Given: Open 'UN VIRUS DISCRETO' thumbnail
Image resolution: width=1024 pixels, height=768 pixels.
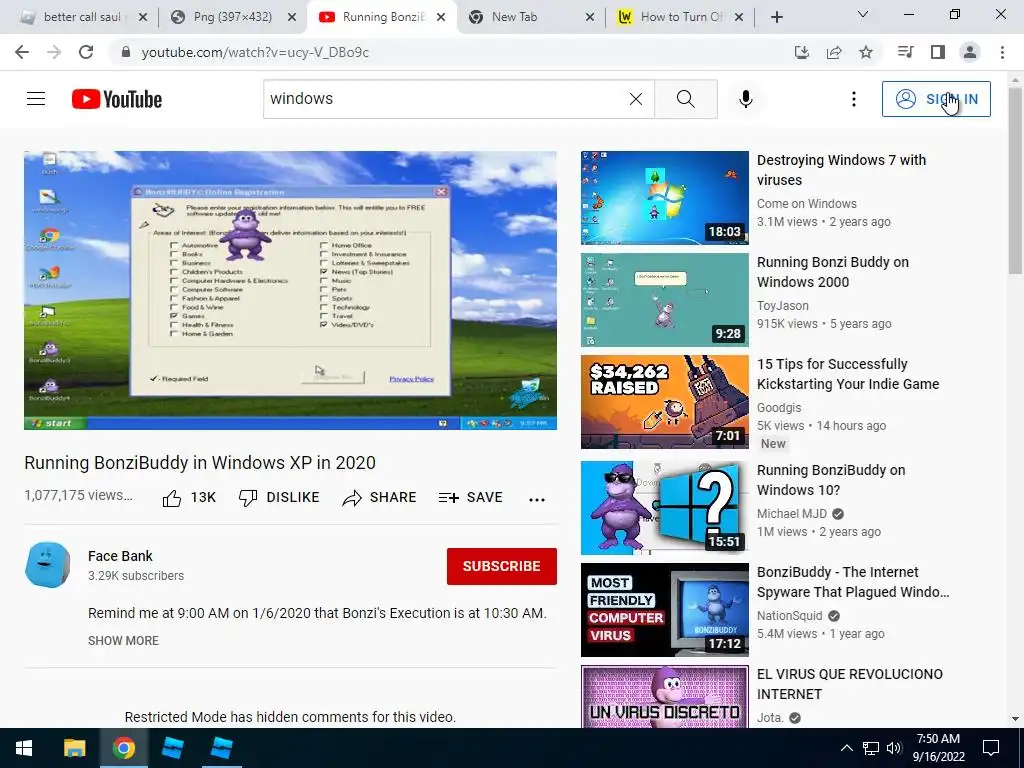Looking at the screenshot, I should click(665, 697).
